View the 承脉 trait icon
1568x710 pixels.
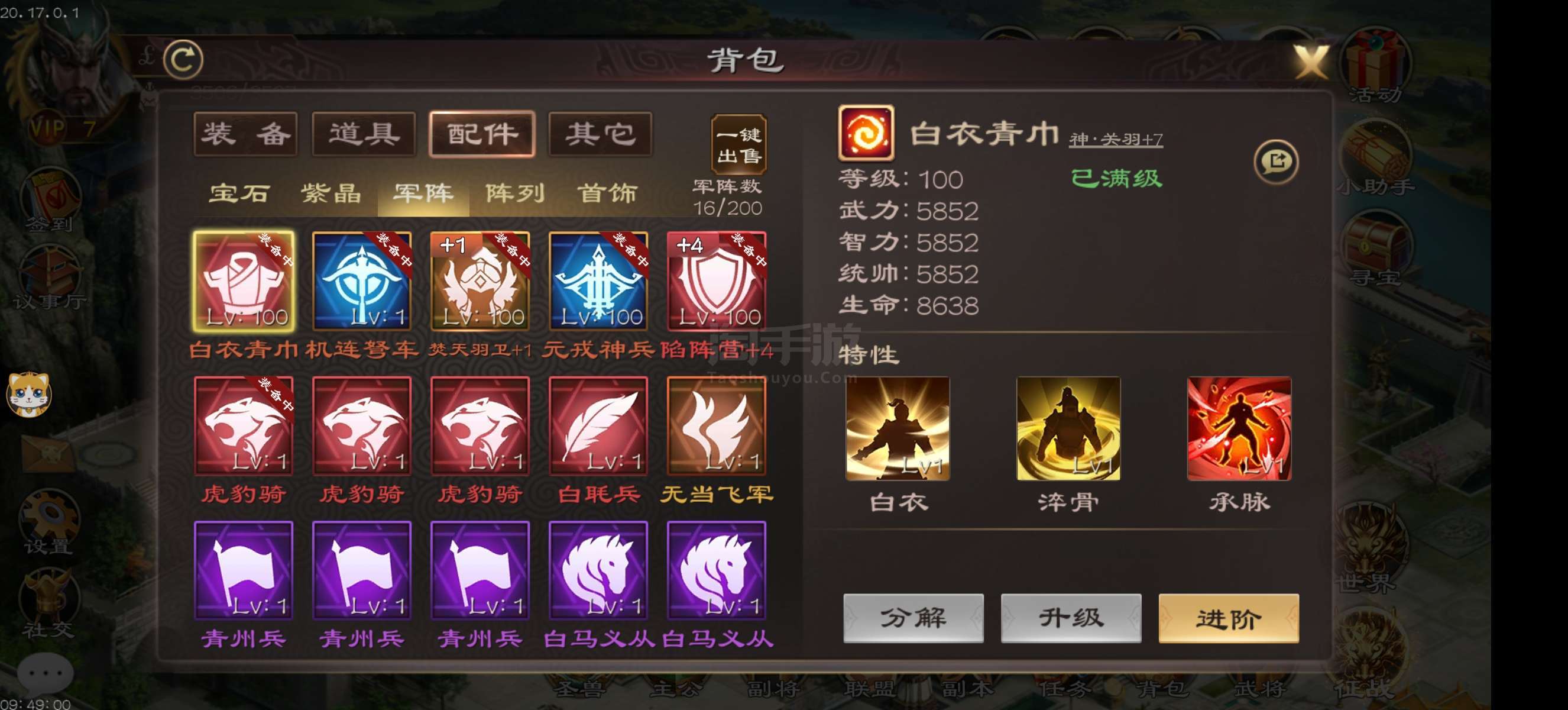1239,428
